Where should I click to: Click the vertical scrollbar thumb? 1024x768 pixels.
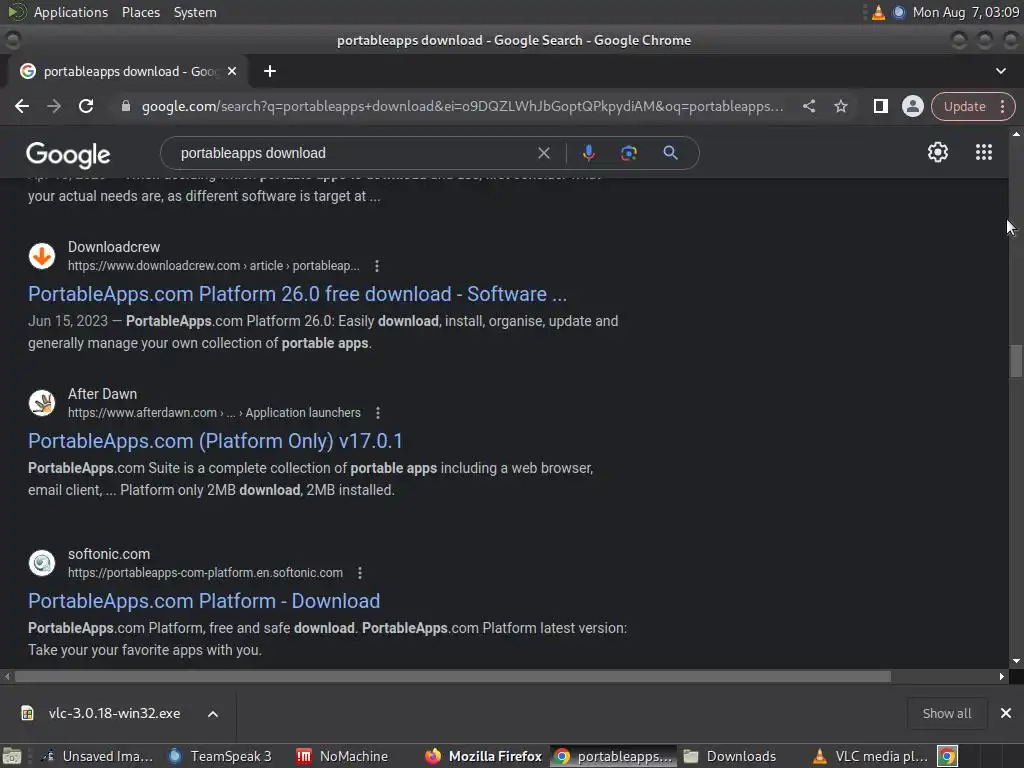1016,360
